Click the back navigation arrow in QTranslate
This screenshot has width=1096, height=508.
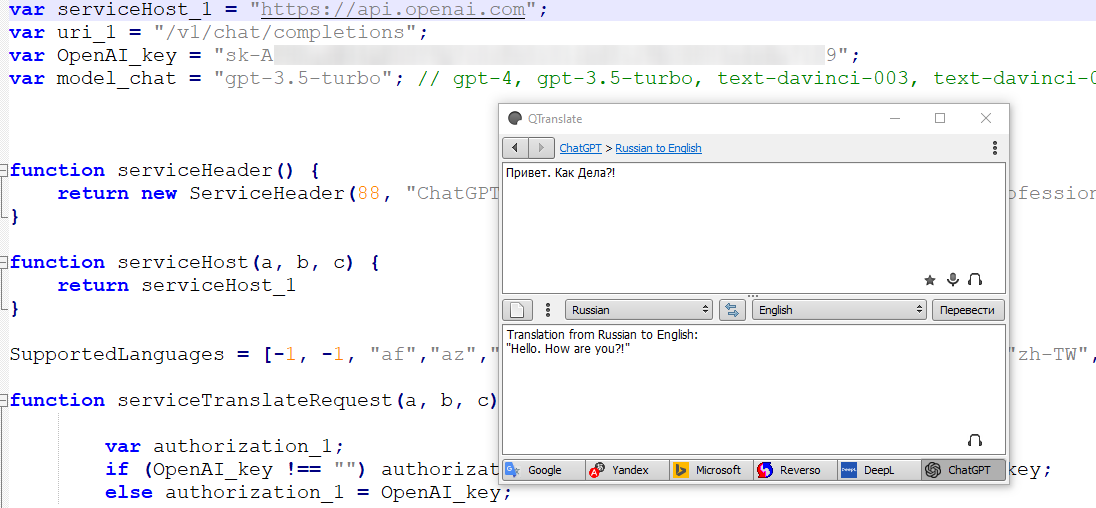tap(515, 148)
